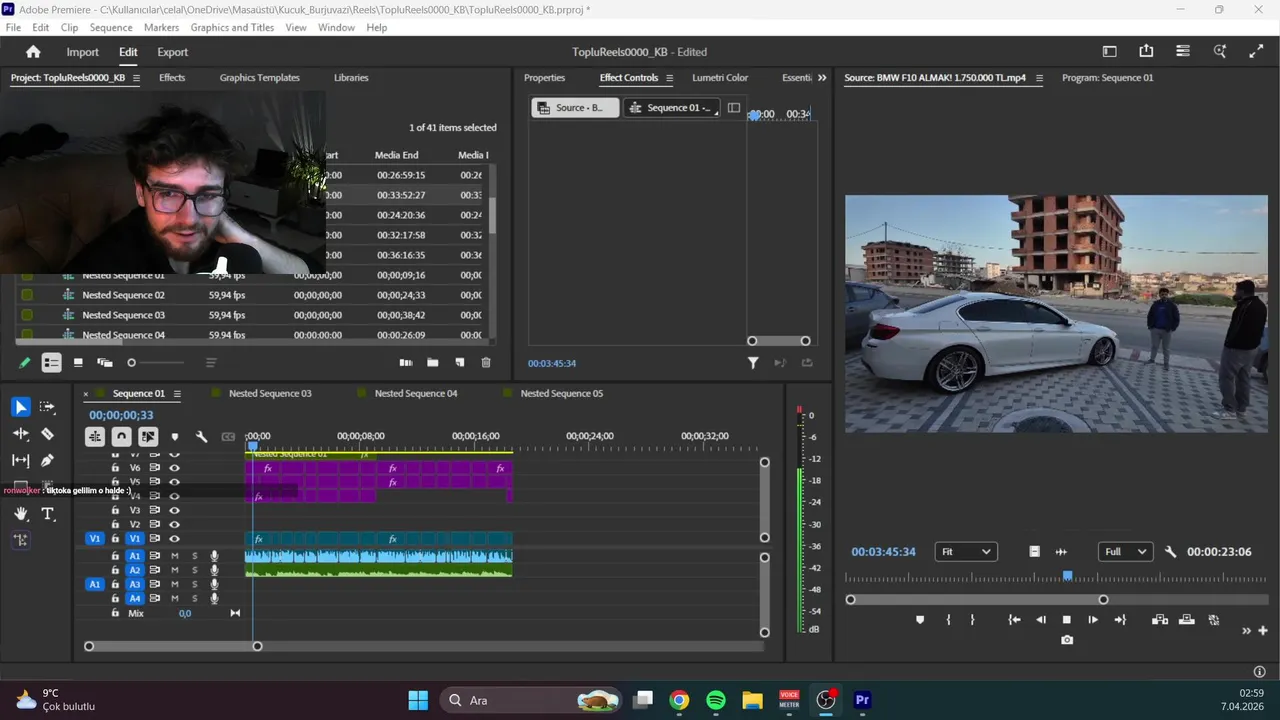Choose the Type tool
The height and width of the screenshot is (720, 1280).
47,514
